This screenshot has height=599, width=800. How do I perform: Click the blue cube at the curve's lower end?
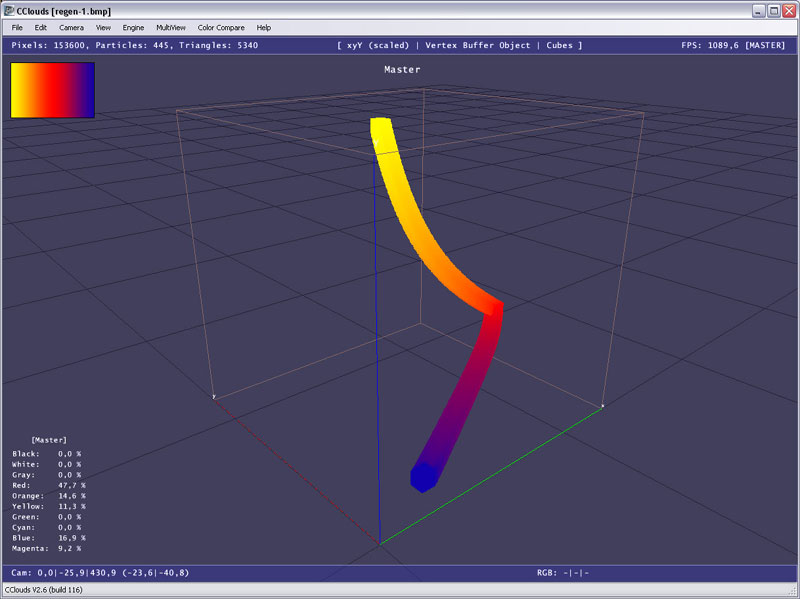(x=424, y=477)
